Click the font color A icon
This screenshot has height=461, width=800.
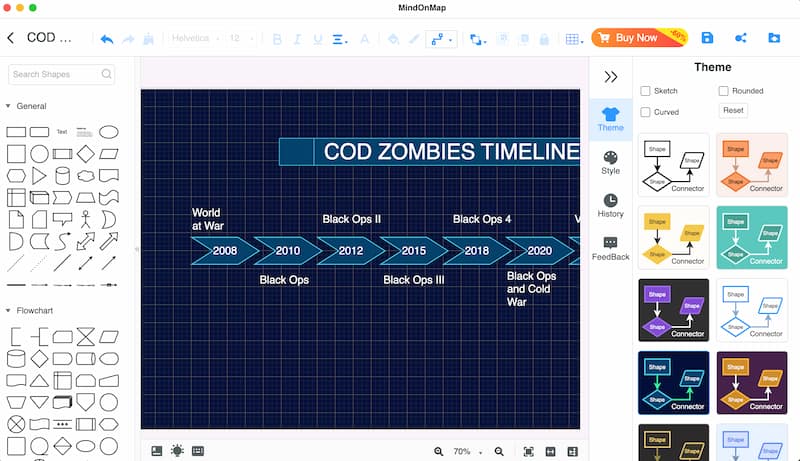coord(364,39)
